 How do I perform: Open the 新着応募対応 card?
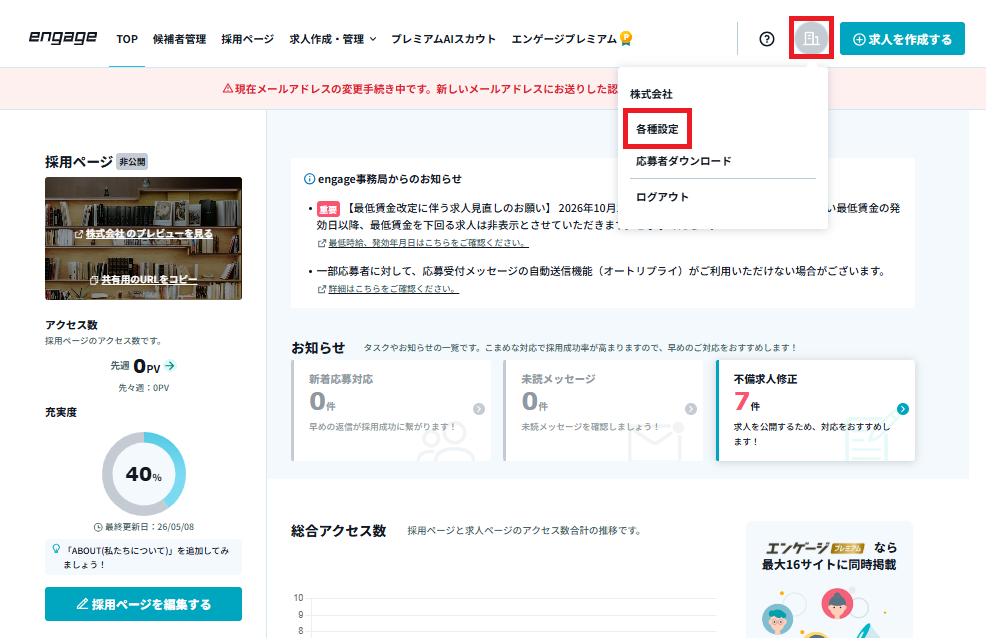pos(391,410)
